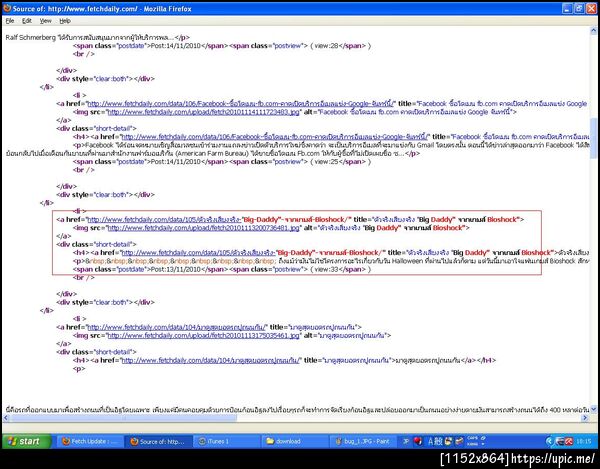Viewport: 600px width, 469px height.
Task: Open the image link fetch20101113200736481.jpg
Action: [203, 228]
